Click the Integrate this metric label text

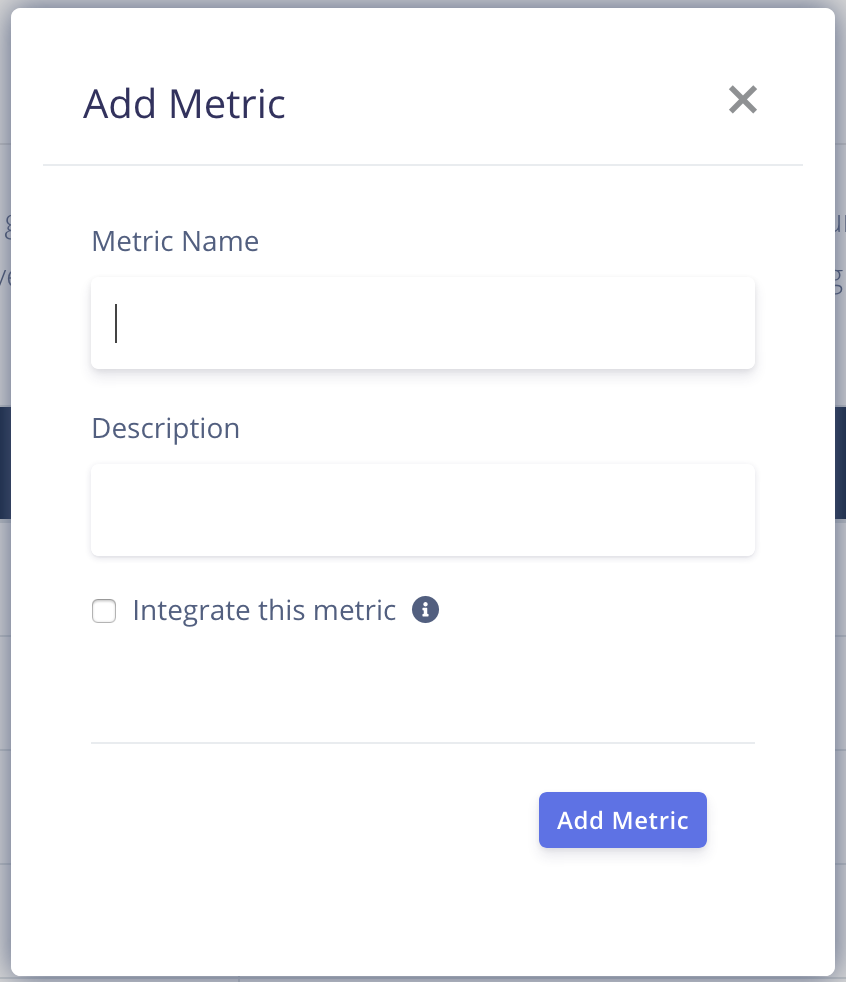tap(264, 611)
